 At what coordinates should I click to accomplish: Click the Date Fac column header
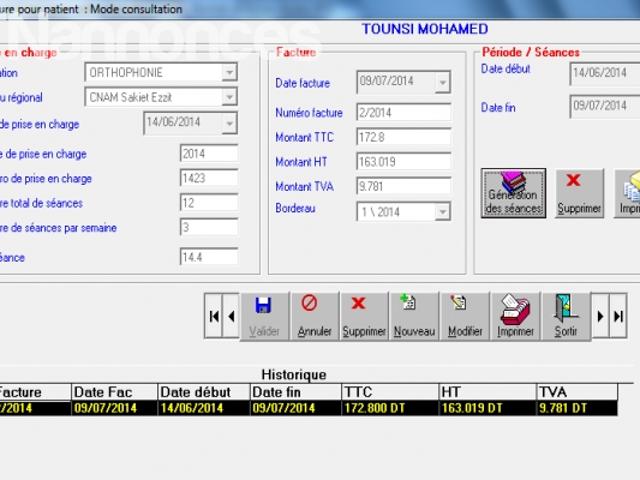(x=114, y=392)
